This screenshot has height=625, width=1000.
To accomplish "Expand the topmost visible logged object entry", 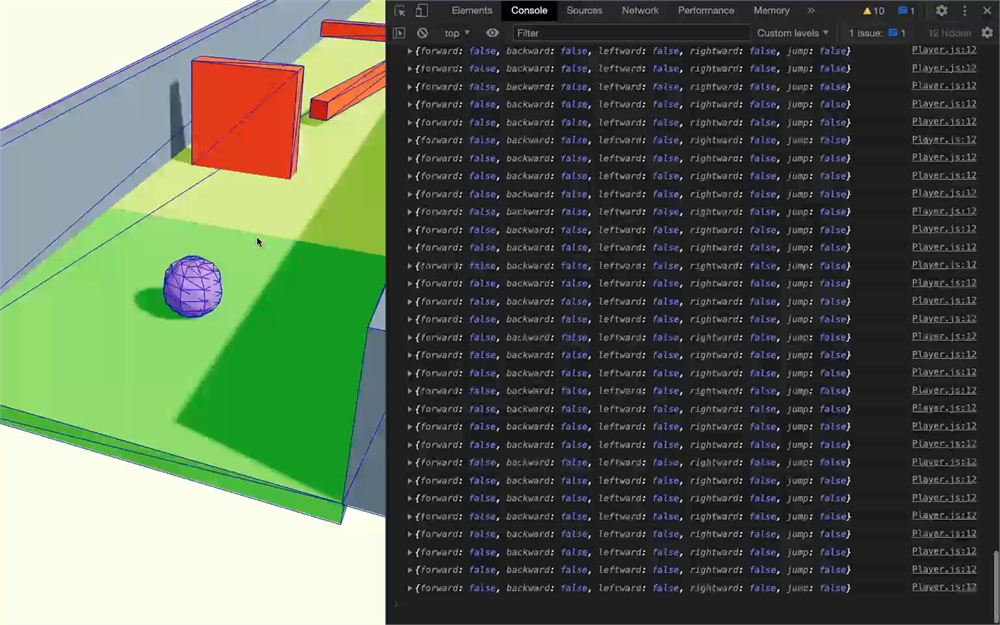I will click(x=410, y=50).
